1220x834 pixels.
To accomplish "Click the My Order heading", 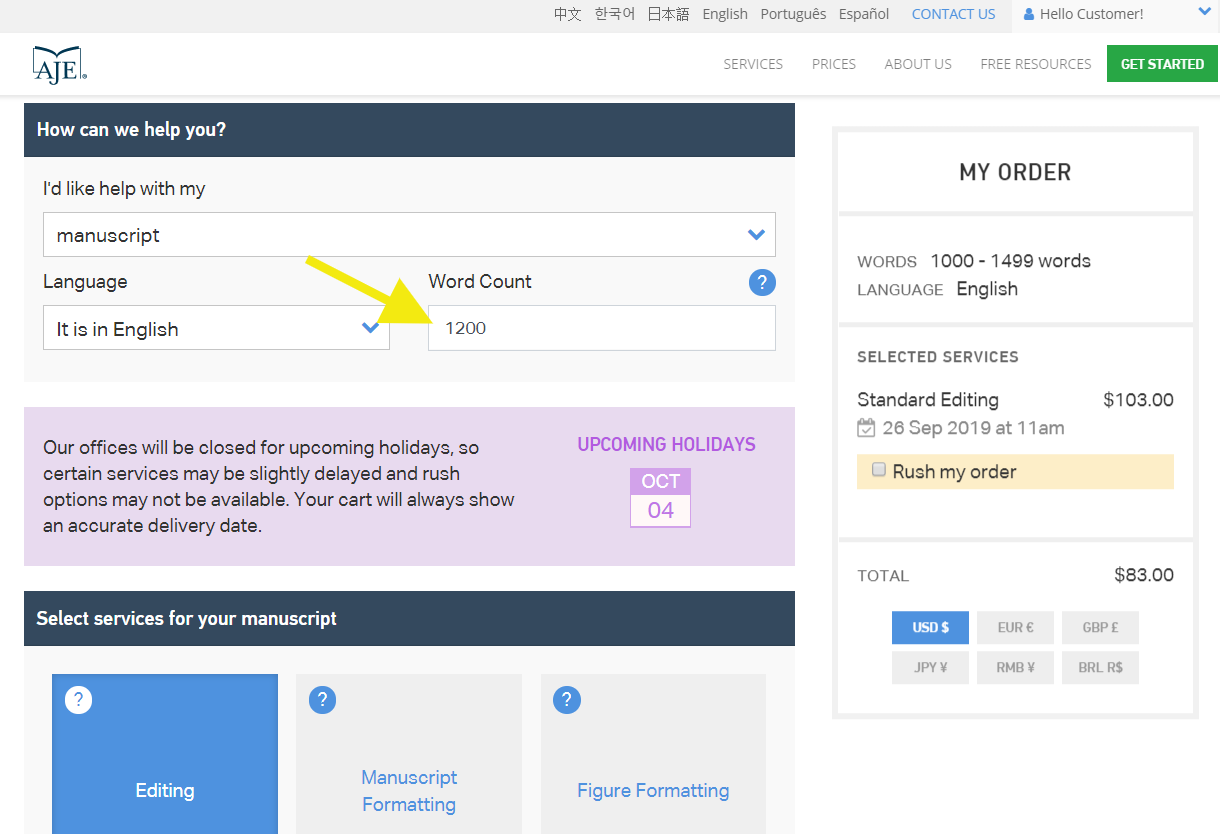I will tap(1015, 172).
